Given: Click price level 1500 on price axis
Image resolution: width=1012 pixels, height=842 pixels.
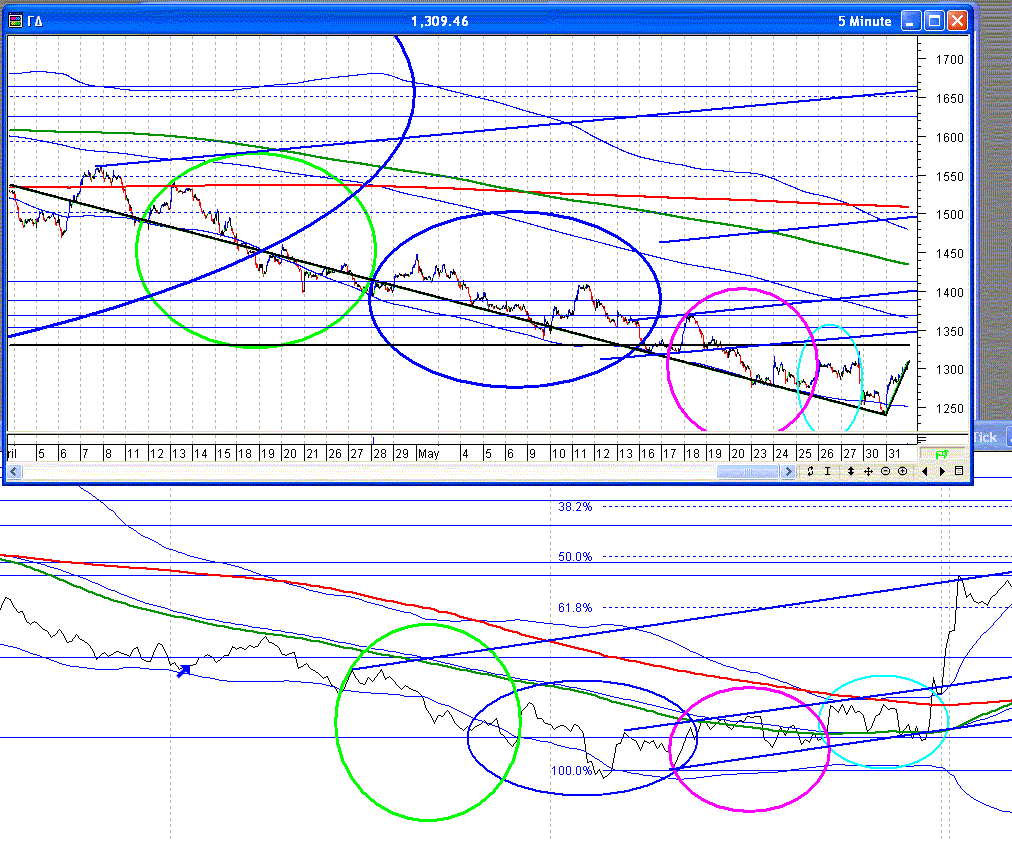Looking at the screenshot, I should [x=949, y=215].
